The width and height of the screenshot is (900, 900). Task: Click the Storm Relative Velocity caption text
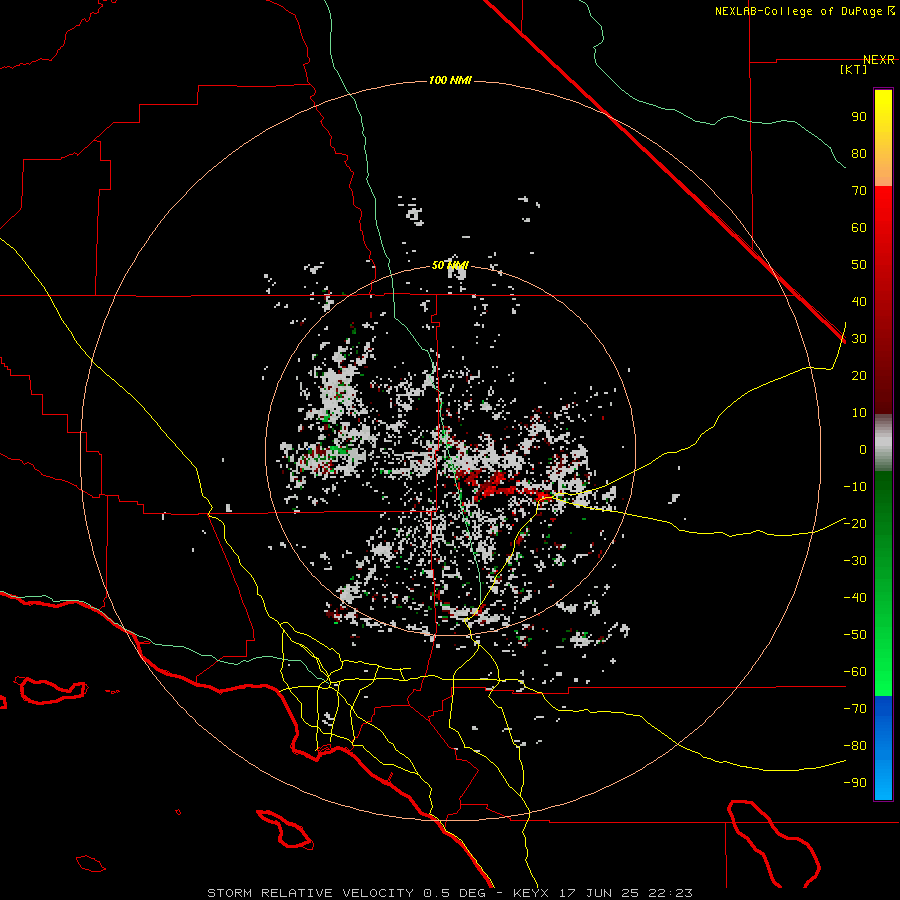[x=449, y=893]
